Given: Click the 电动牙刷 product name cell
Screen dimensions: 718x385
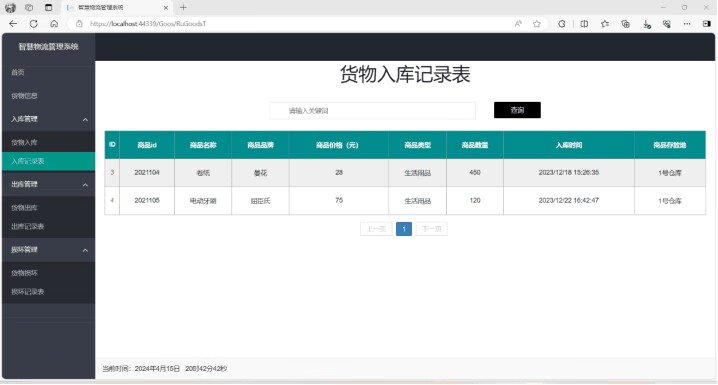Looking at the screenshot, I should pyautogui.click(x=203, y=201).
